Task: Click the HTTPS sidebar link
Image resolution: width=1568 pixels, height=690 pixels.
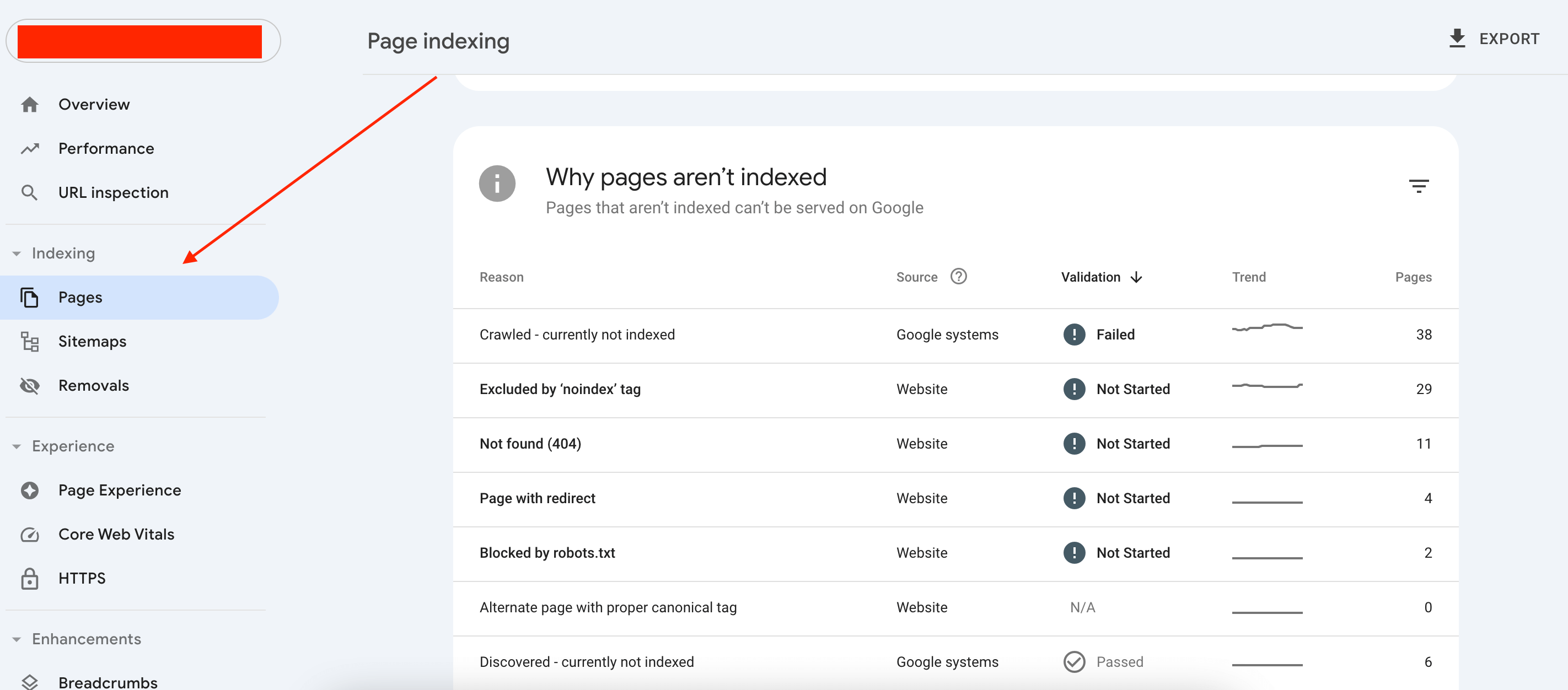Action: pos(82,577)
